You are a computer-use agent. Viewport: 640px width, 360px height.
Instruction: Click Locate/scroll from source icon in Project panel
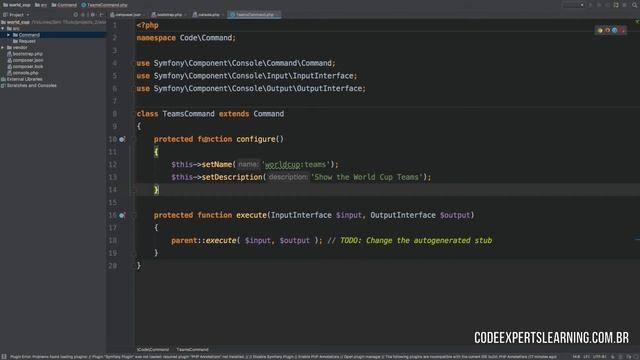(76, 15)
